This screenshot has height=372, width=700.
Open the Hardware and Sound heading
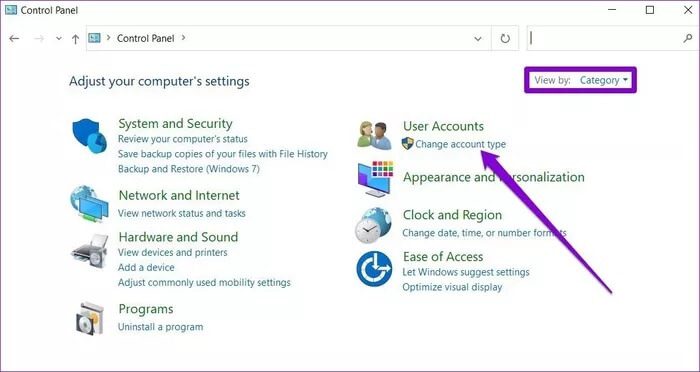(178, 237)
